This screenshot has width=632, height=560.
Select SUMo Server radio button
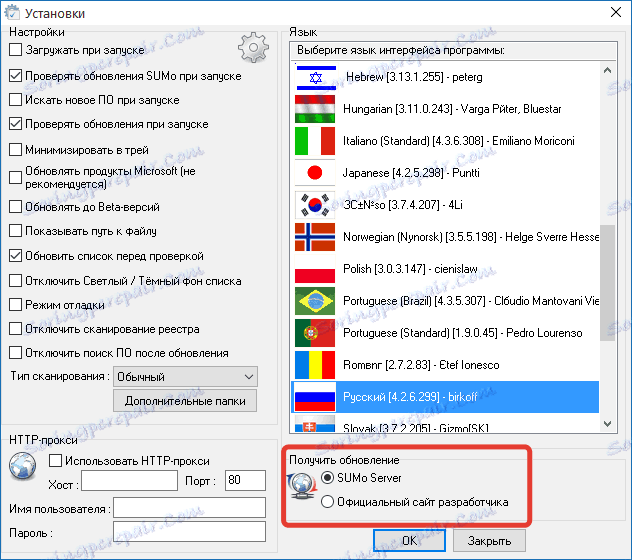click(x=327, y=478)
